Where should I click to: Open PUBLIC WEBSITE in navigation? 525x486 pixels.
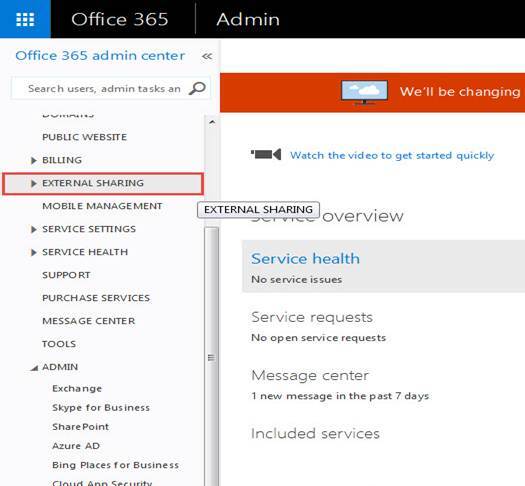click(x=84, y=137)
